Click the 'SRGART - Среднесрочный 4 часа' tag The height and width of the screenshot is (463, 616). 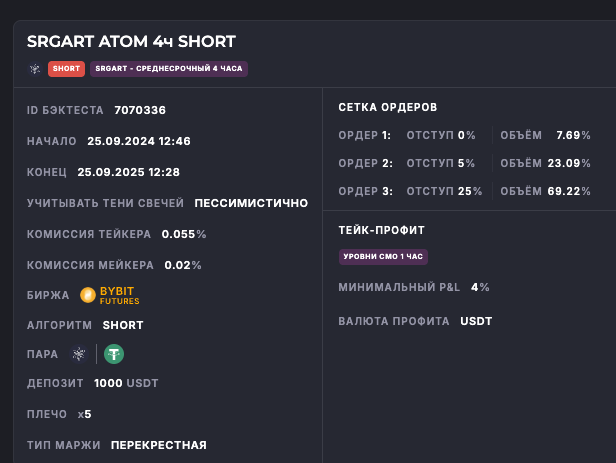(168, 69)
